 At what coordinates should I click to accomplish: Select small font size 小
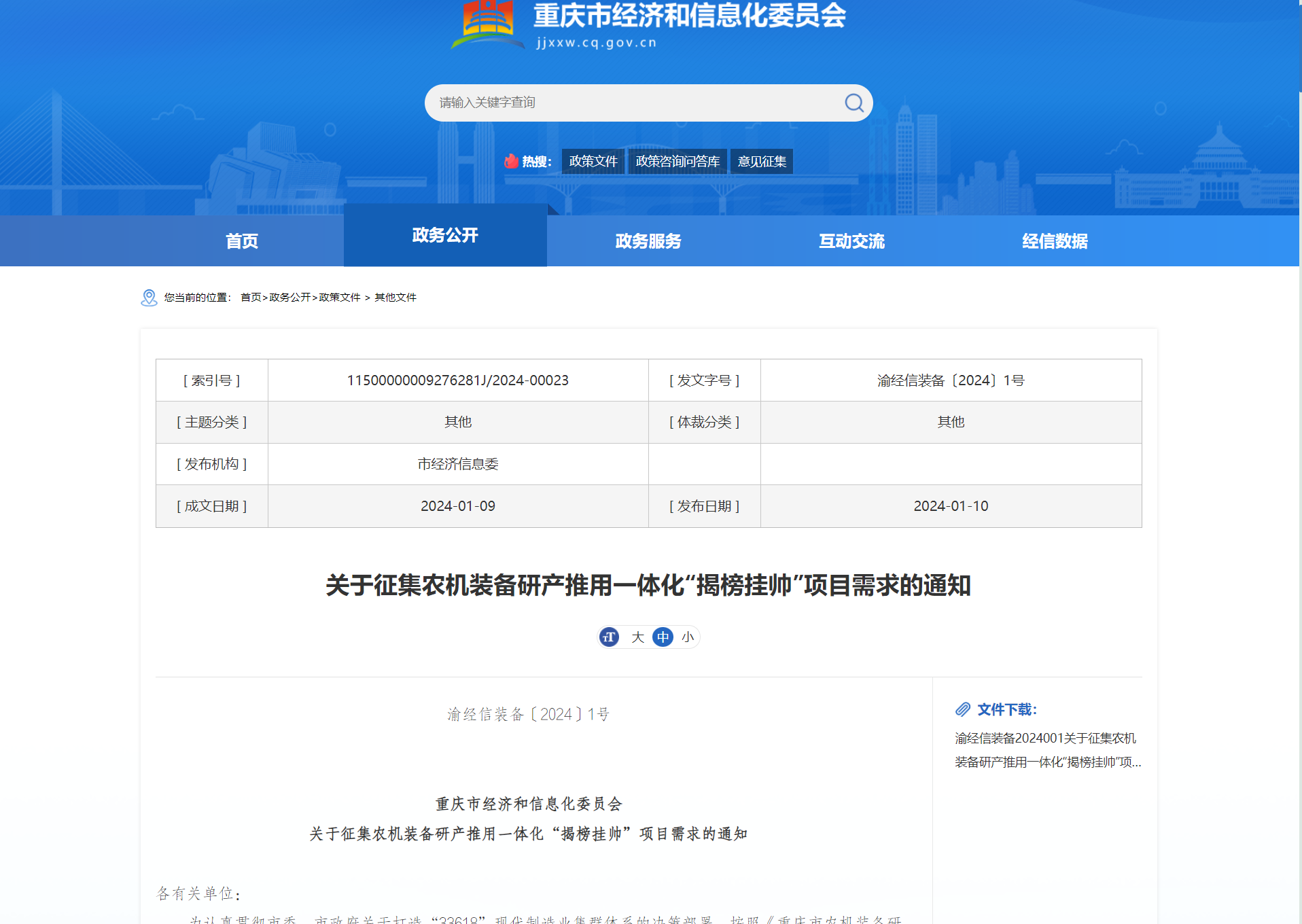(688, 637)
